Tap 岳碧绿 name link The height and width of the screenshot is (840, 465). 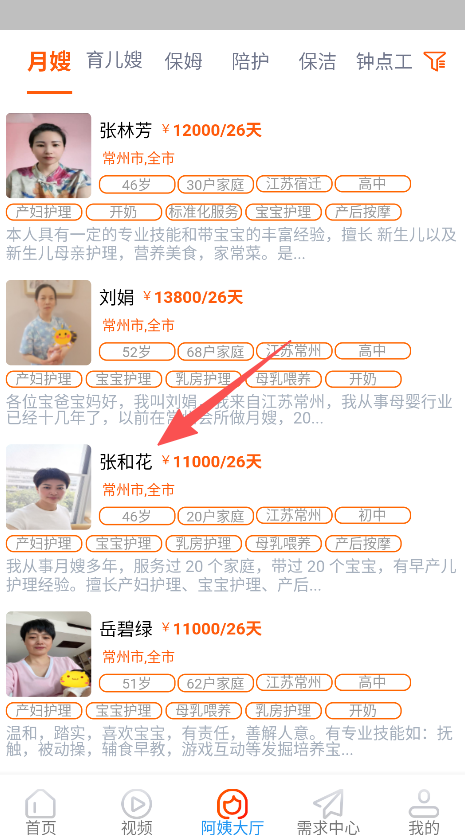[126, 628]
